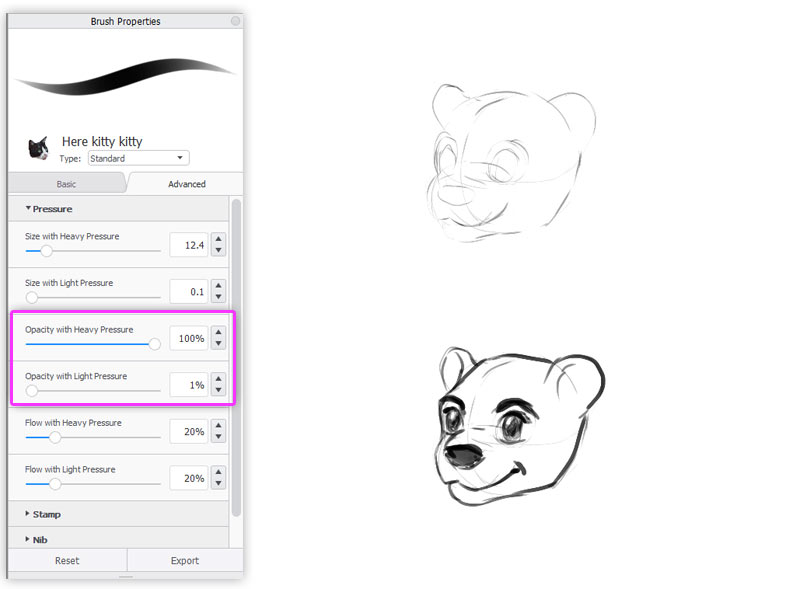Decrease Flow with Light Pressure using down arrow
The width and height of the screenshot is (800, 589).
tap(218, 484)
